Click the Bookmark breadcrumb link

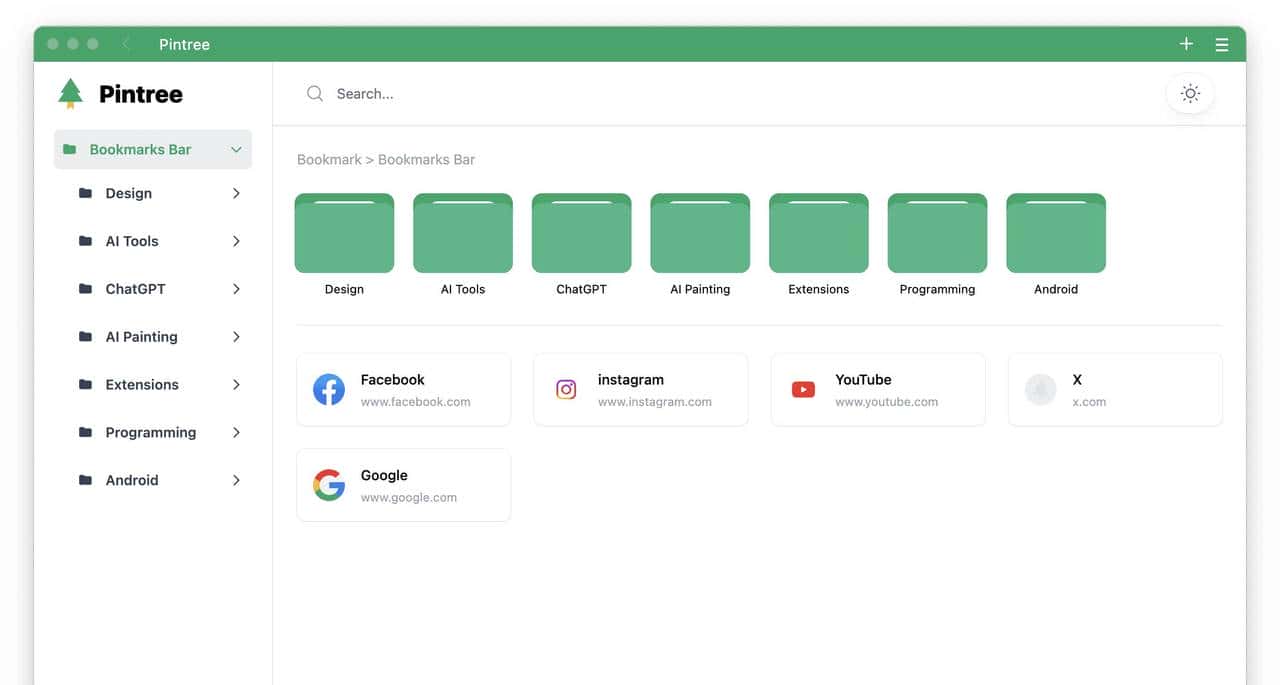tap(328, 160)
